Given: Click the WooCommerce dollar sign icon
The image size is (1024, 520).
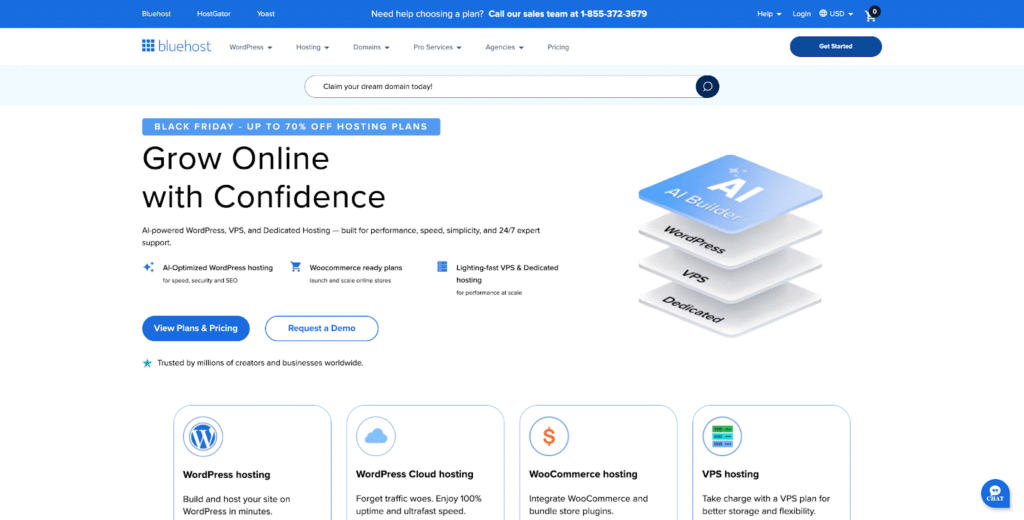Looking at the screenshot, I should [549, 436].
